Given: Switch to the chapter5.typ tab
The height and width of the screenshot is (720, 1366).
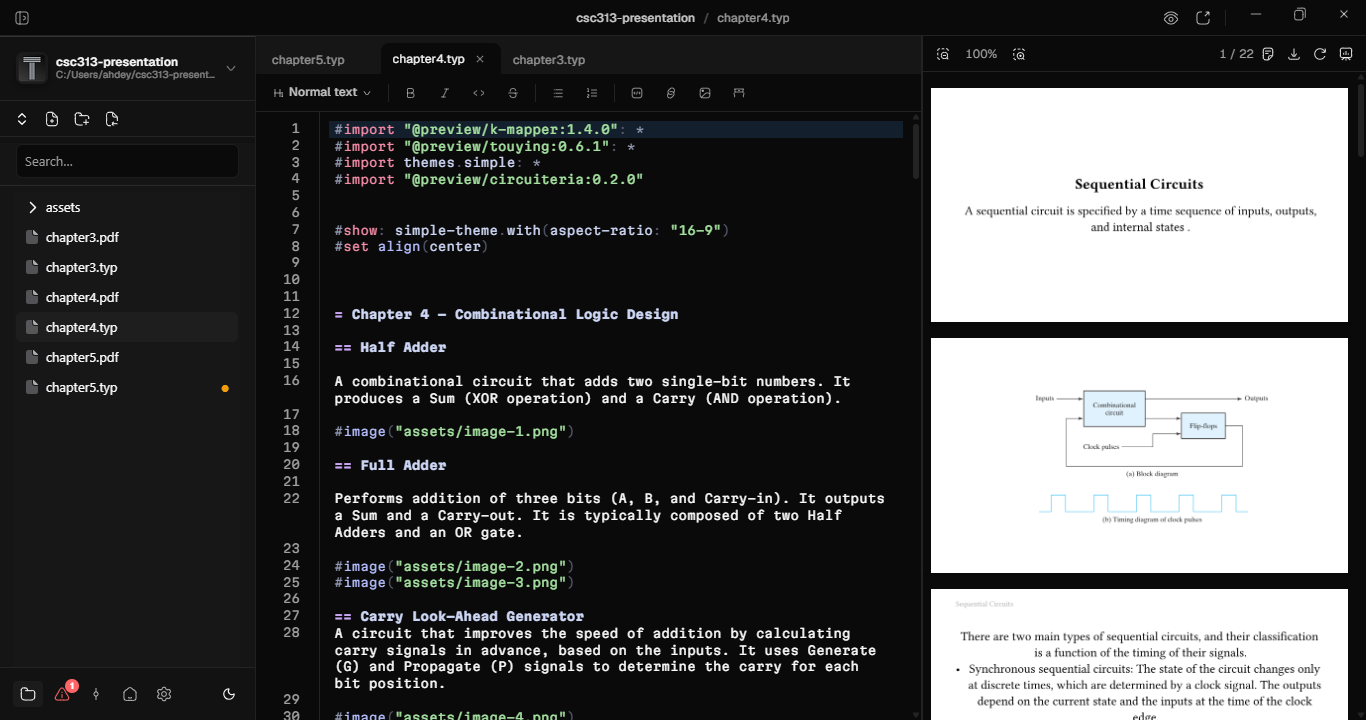Looking at the screenshot, I should [308, 60].
